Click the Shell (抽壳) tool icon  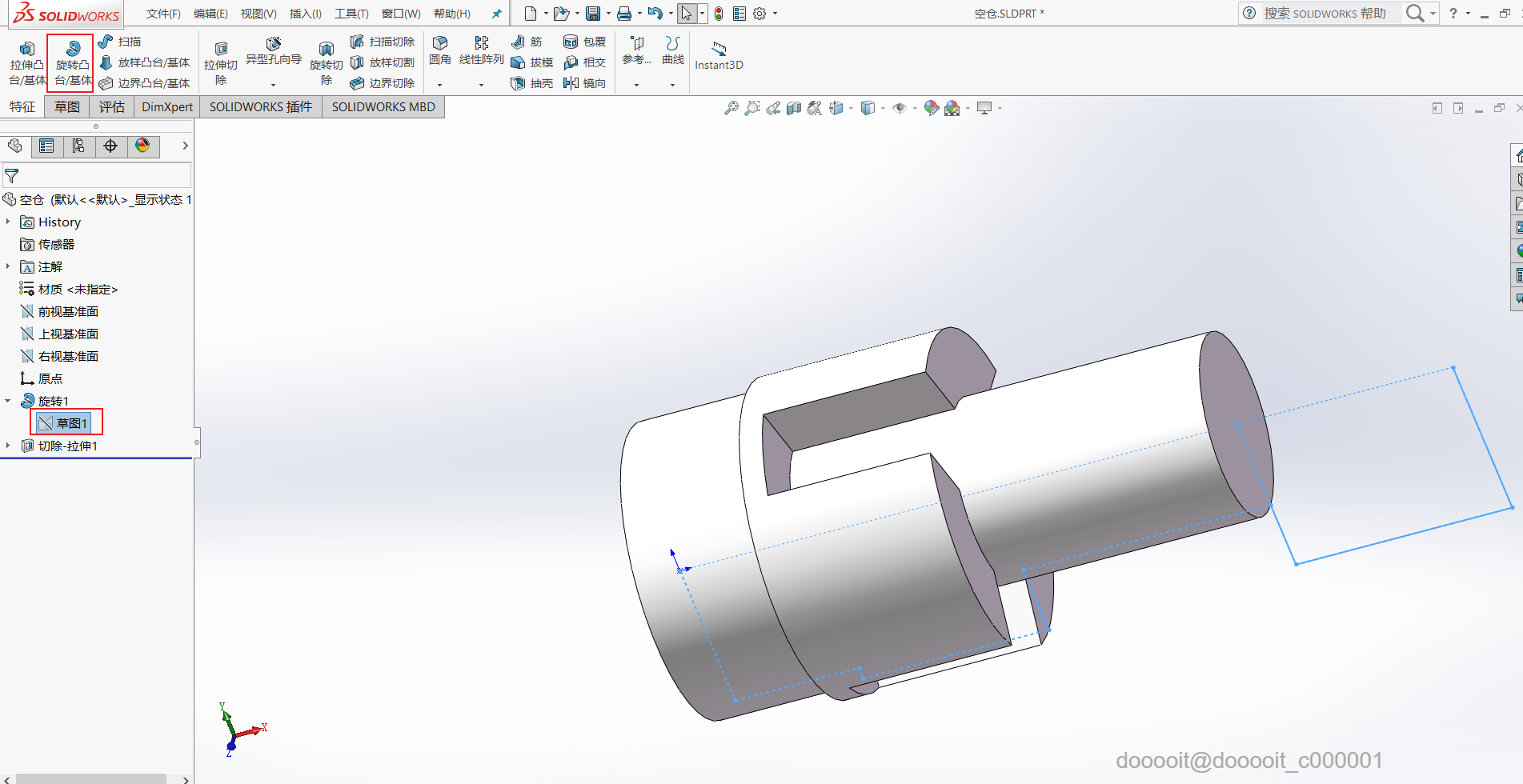519,83
